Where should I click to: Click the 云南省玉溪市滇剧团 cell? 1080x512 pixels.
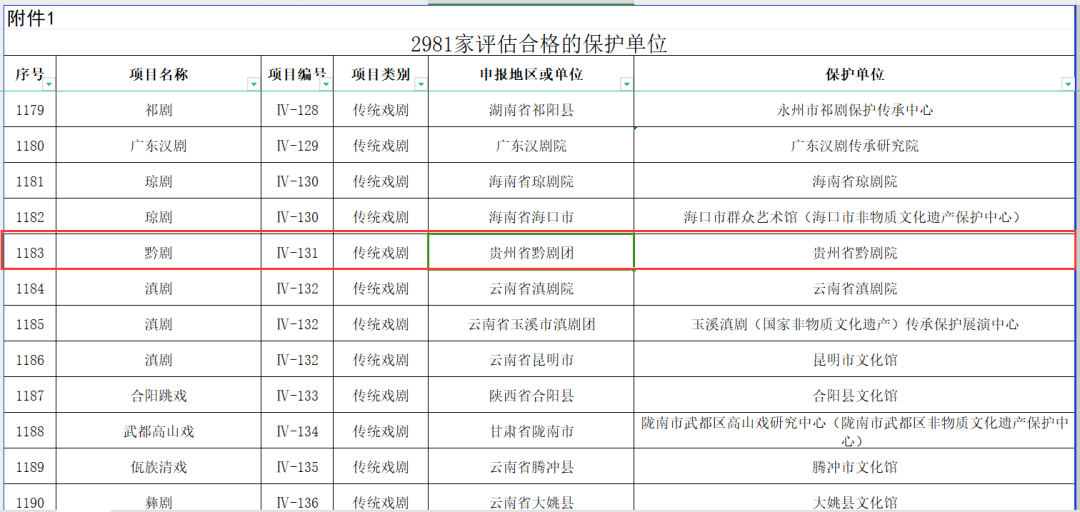[x=531, y=325]
